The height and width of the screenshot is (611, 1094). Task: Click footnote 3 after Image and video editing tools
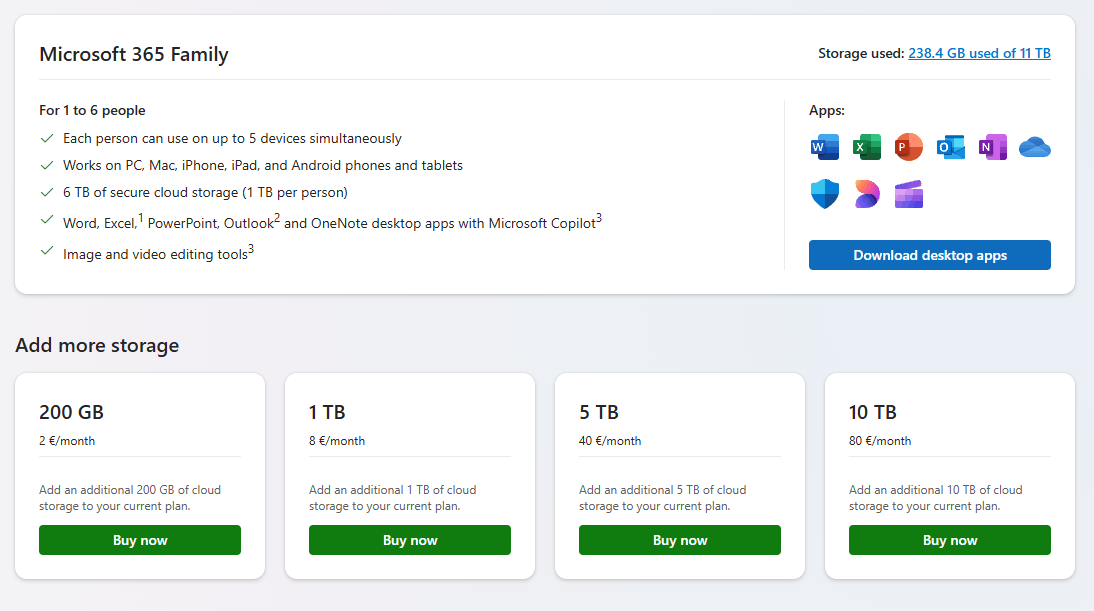point(251,250)
